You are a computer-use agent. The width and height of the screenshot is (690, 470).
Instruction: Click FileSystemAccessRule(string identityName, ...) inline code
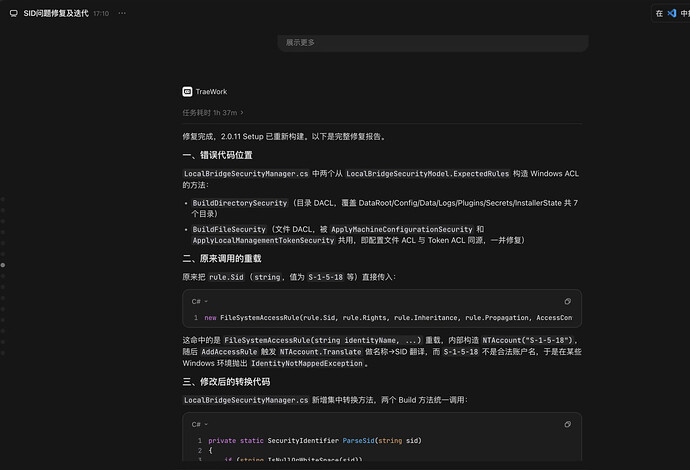point(323,340)
